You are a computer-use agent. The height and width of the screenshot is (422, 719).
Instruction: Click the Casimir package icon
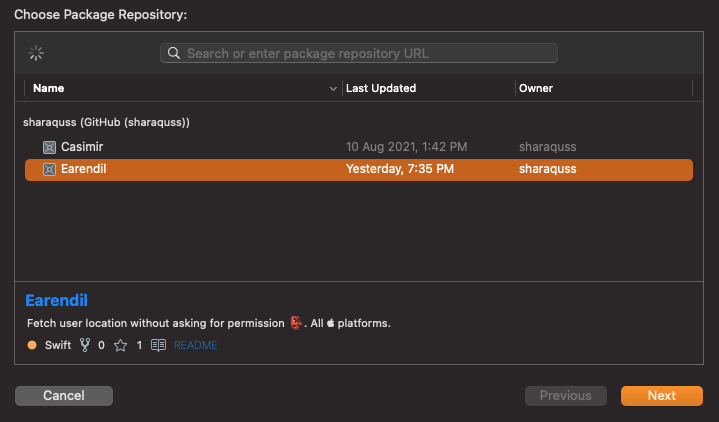click(49, 147)
